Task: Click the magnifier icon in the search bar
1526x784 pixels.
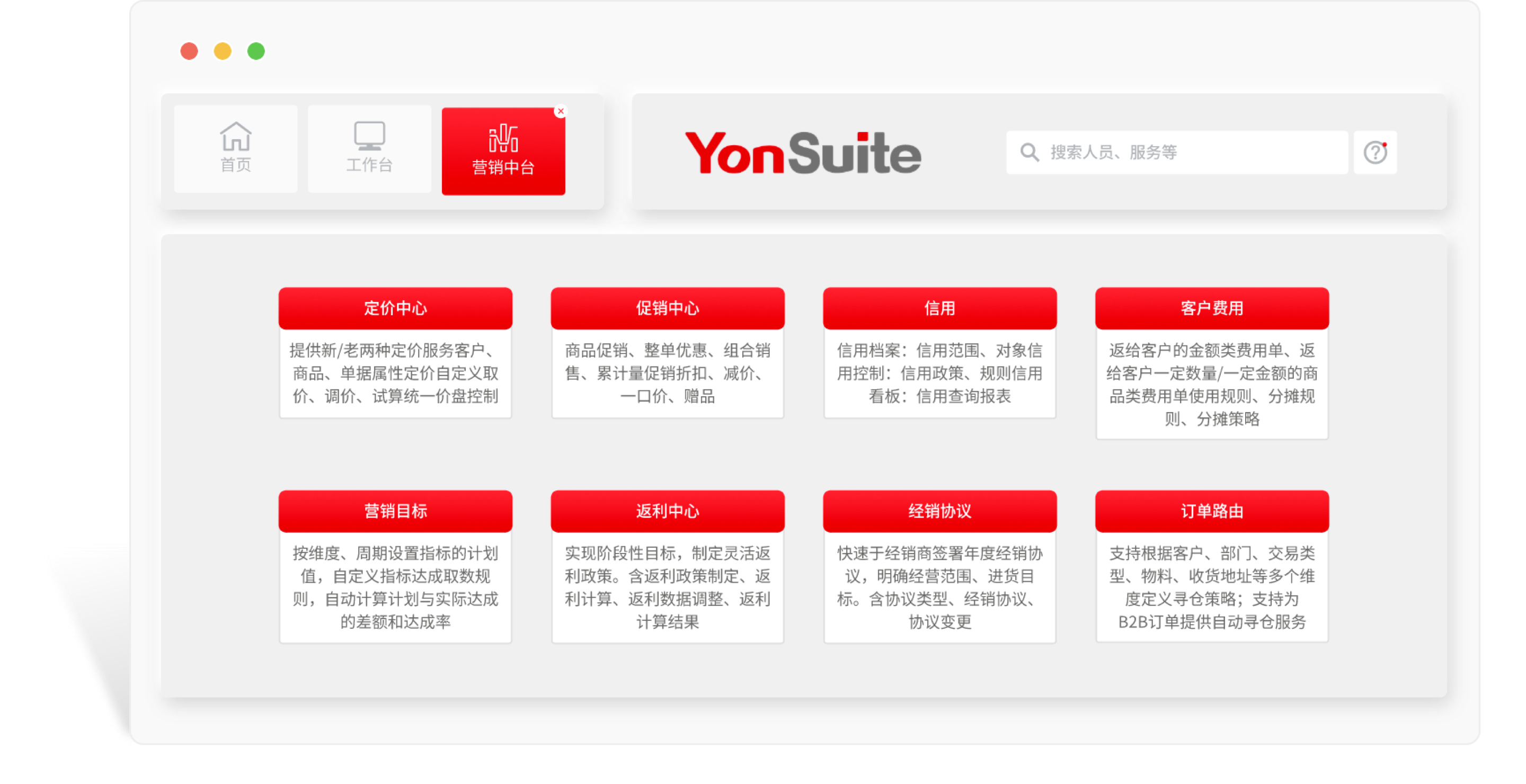Action: click(1030, 152)
